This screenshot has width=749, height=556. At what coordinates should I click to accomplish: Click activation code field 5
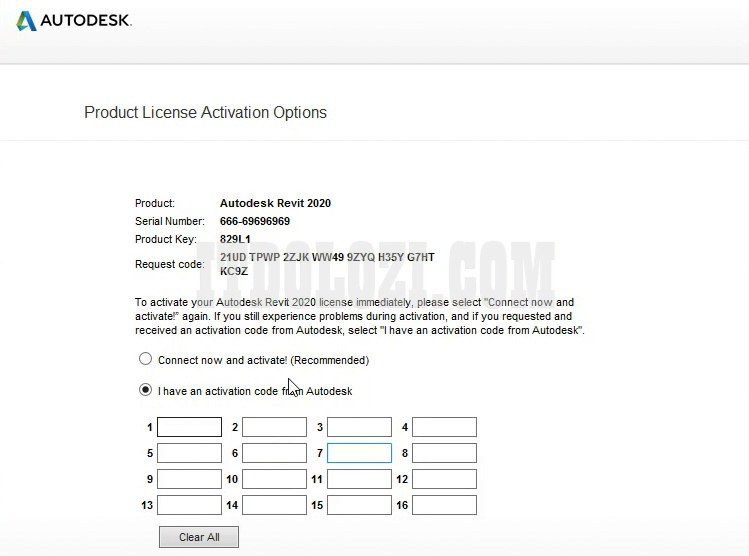pyautogui.click(x=189, y=453)
